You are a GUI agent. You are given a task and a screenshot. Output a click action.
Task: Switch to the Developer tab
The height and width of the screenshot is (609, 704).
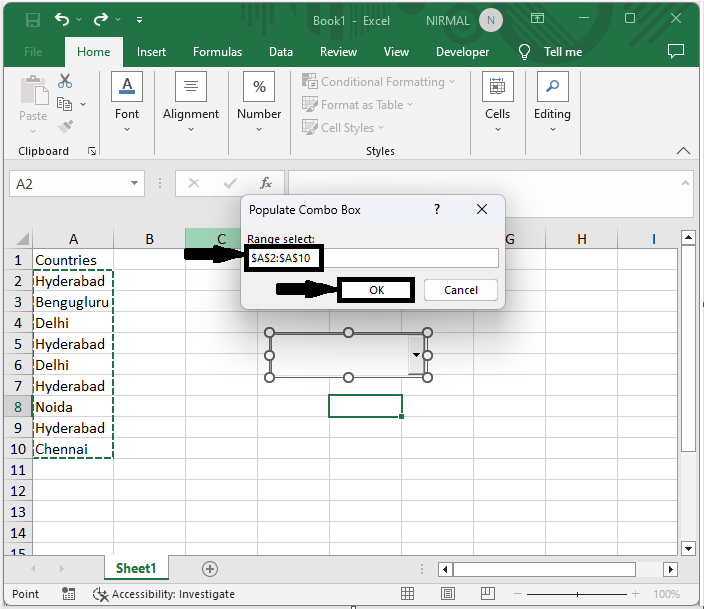(463, 52)
